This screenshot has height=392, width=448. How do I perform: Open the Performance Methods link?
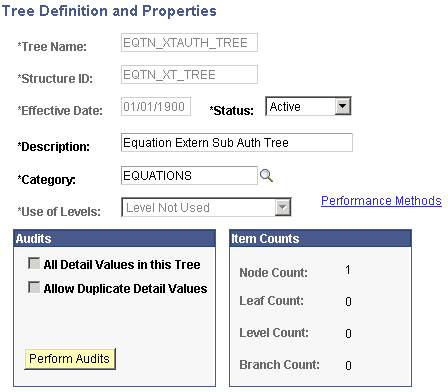pos(381,201)
